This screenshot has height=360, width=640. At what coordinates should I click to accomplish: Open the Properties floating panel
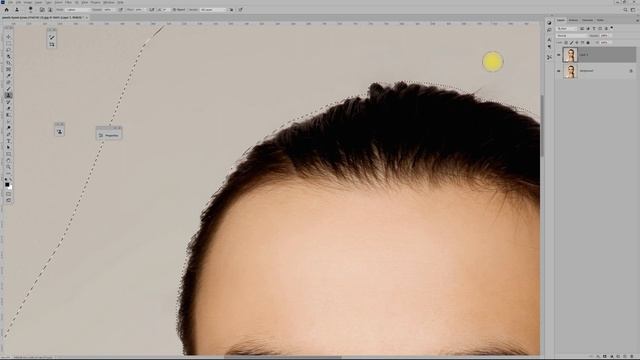pos(109,135)
